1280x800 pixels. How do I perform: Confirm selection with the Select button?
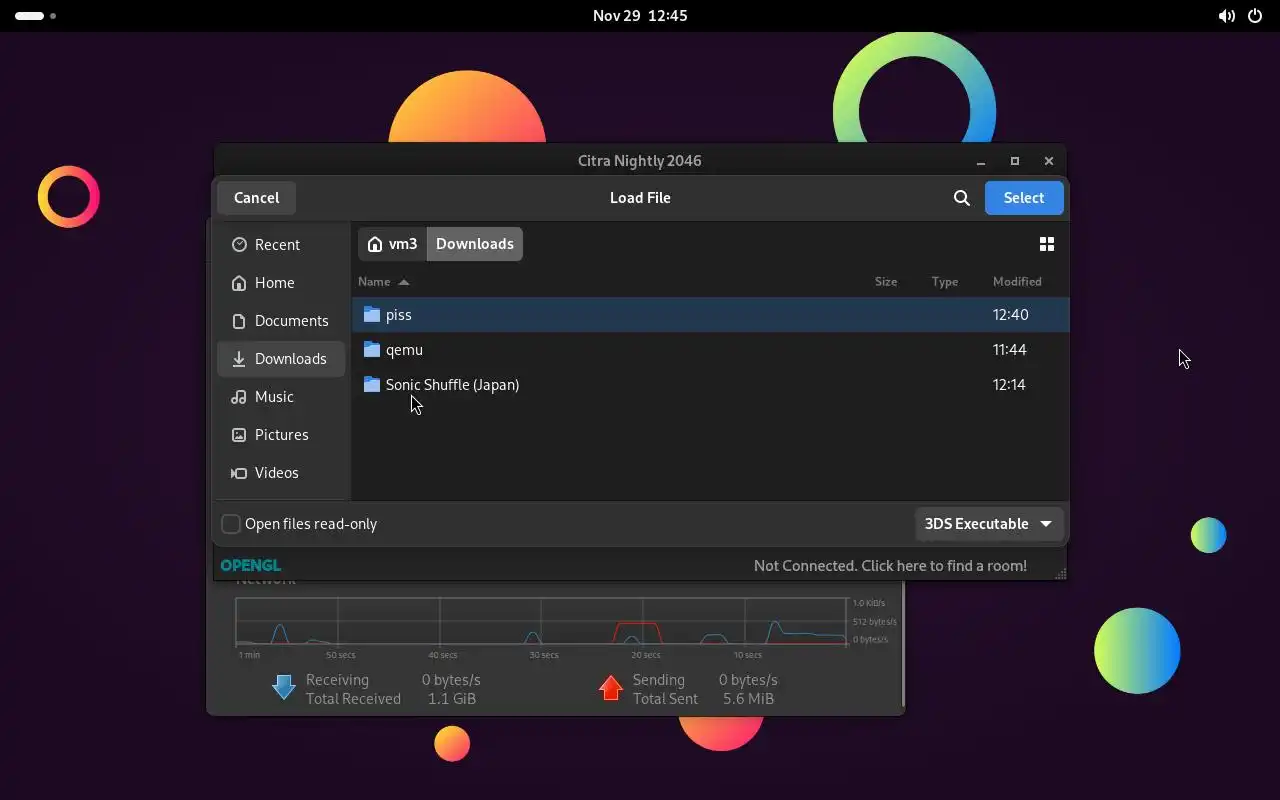[x=1024, y=198]
